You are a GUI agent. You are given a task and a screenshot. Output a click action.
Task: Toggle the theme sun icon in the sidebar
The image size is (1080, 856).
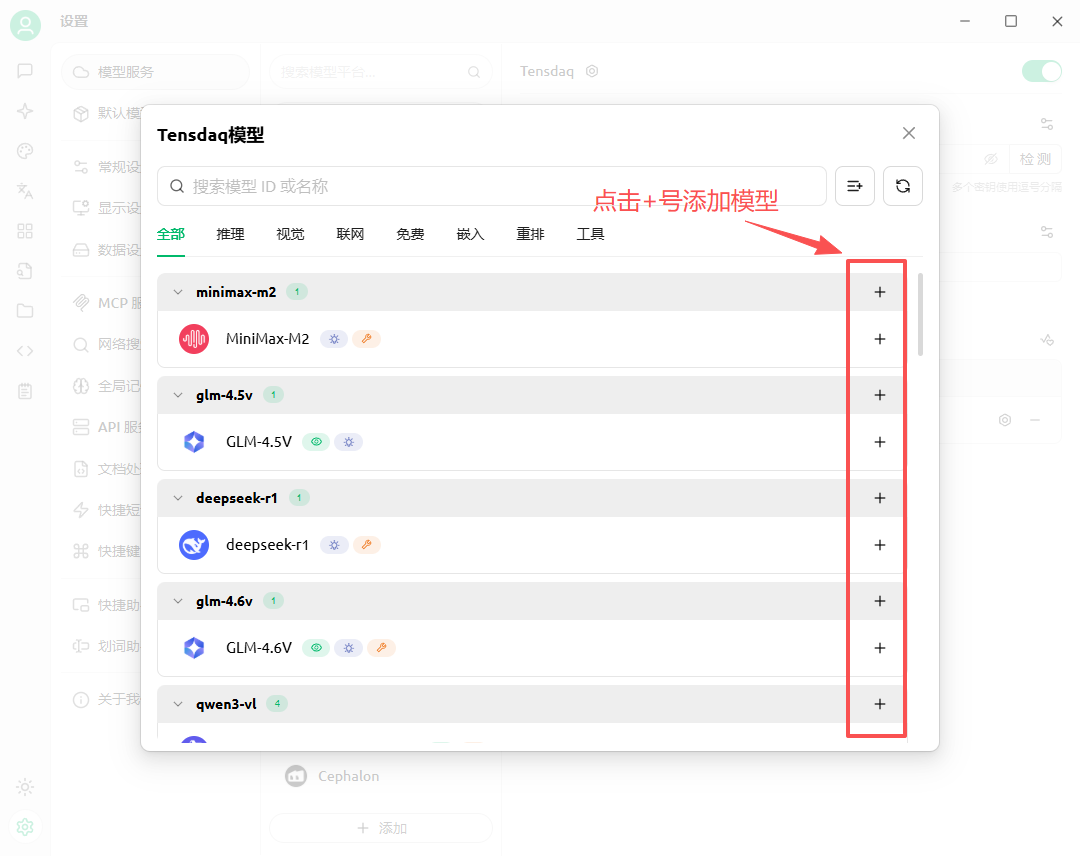(x=25, y=787)
